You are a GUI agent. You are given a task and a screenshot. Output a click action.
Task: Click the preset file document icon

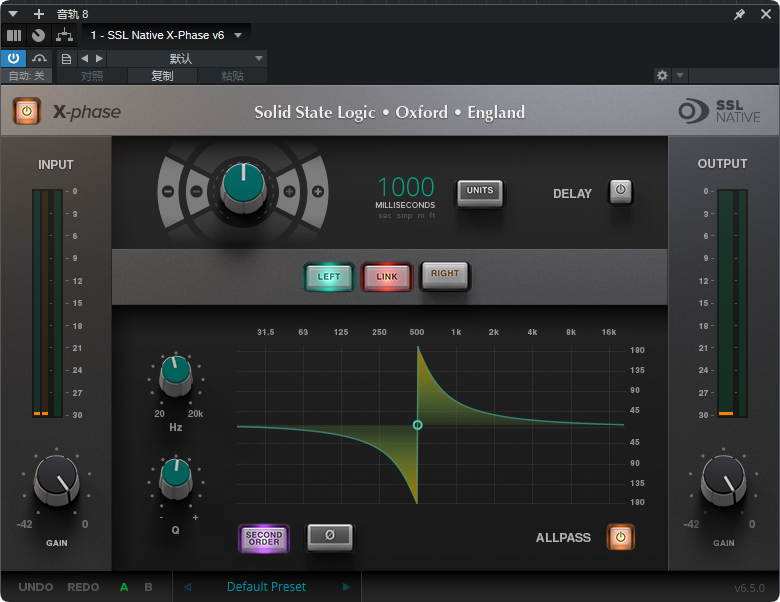point(66,59)
